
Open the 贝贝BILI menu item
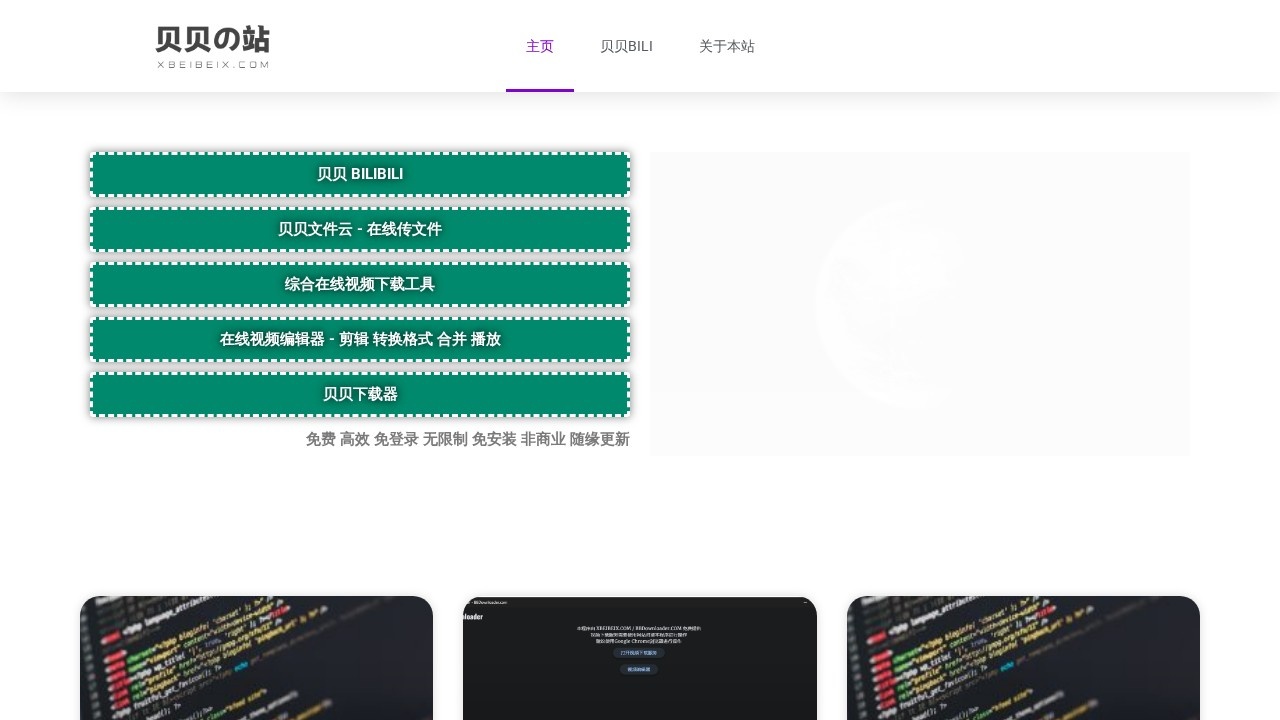(x=626, y=46)
